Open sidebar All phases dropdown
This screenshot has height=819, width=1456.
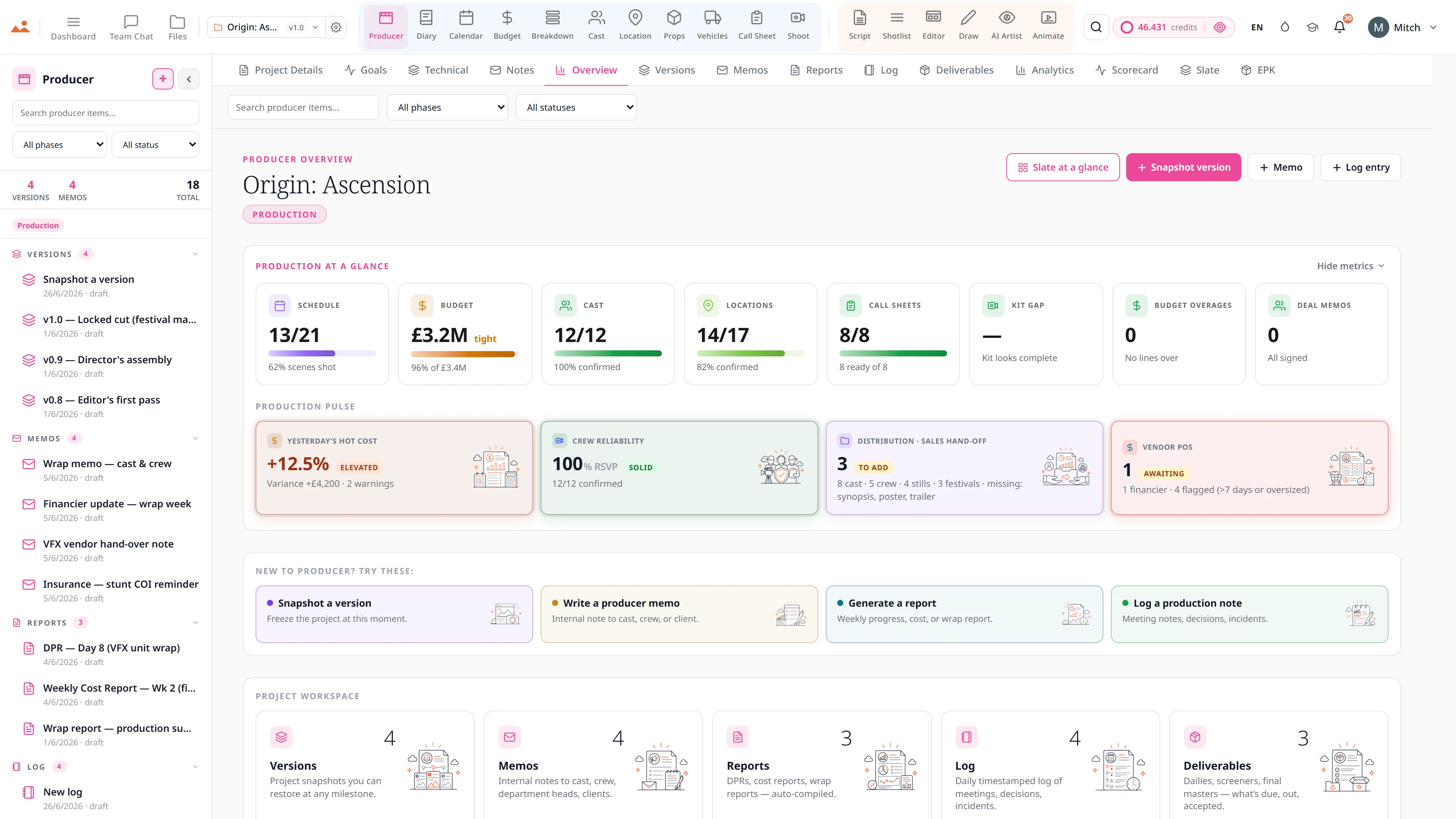(x=60, y=145)
